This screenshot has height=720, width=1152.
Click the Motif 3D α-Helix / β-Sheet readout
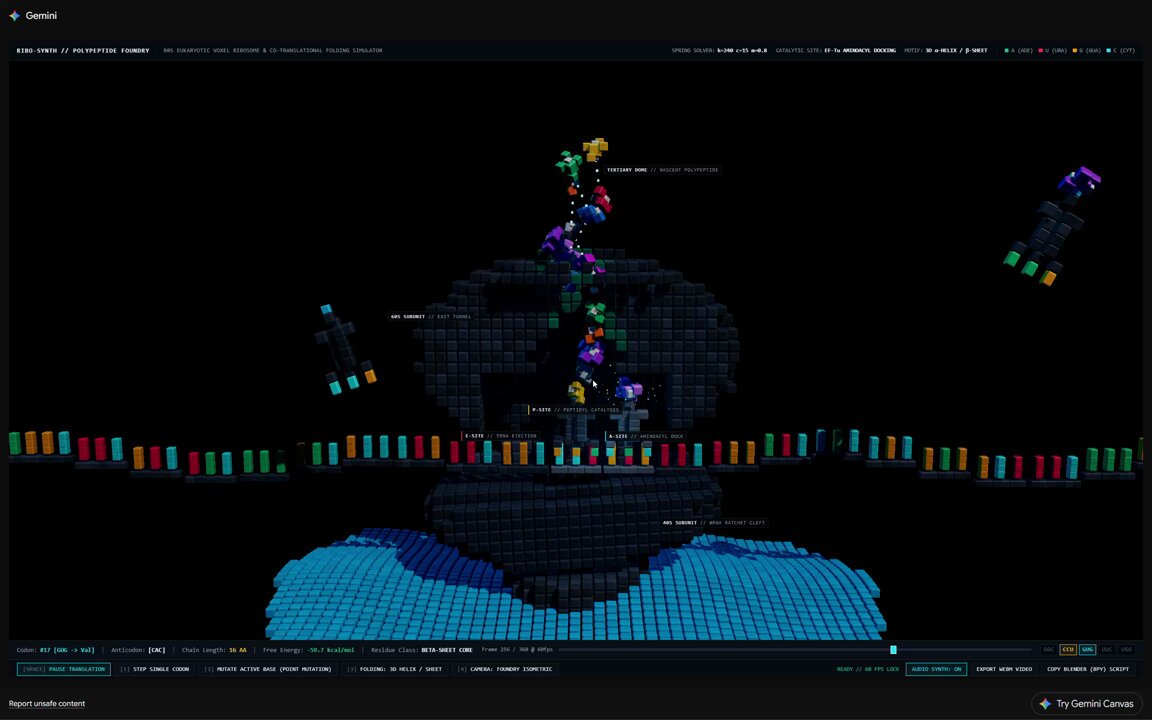point(946,51)
